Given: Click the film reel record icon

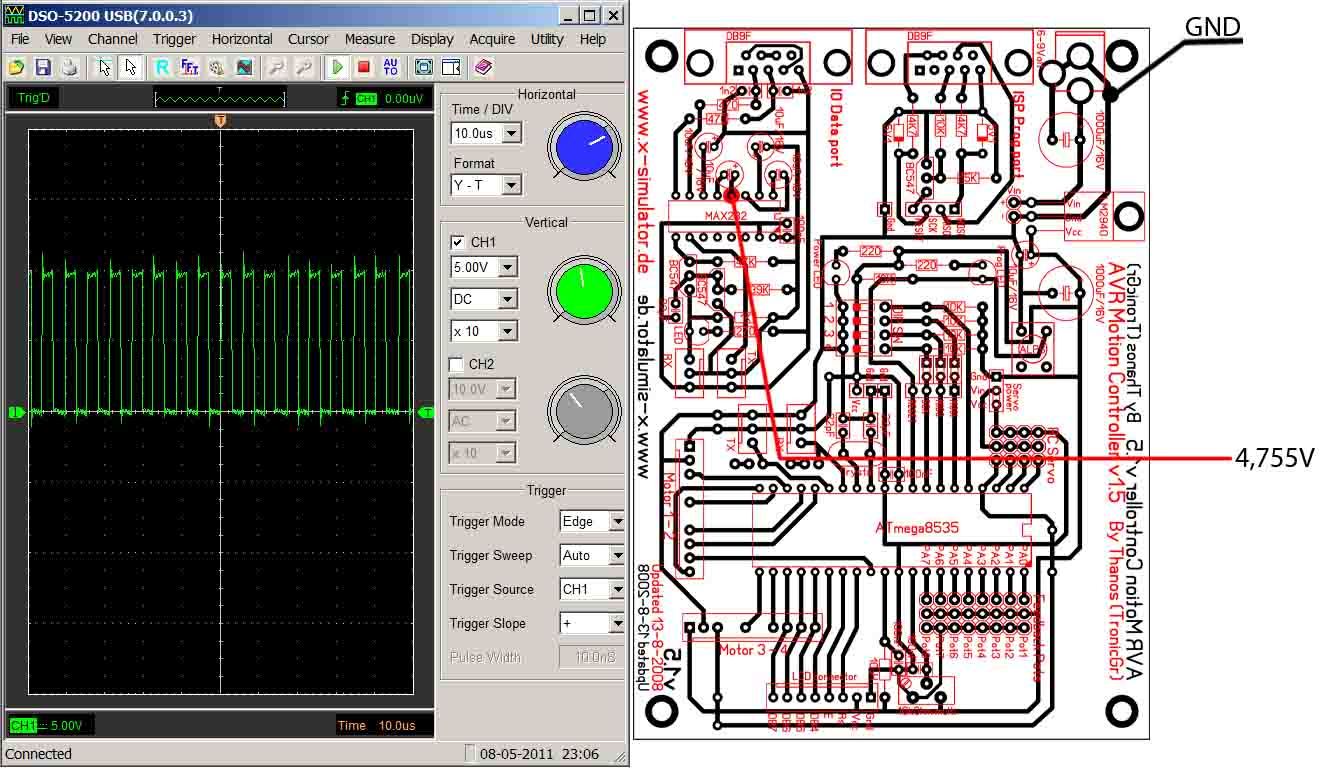Looking at the screenshot, I should (216, 67).
